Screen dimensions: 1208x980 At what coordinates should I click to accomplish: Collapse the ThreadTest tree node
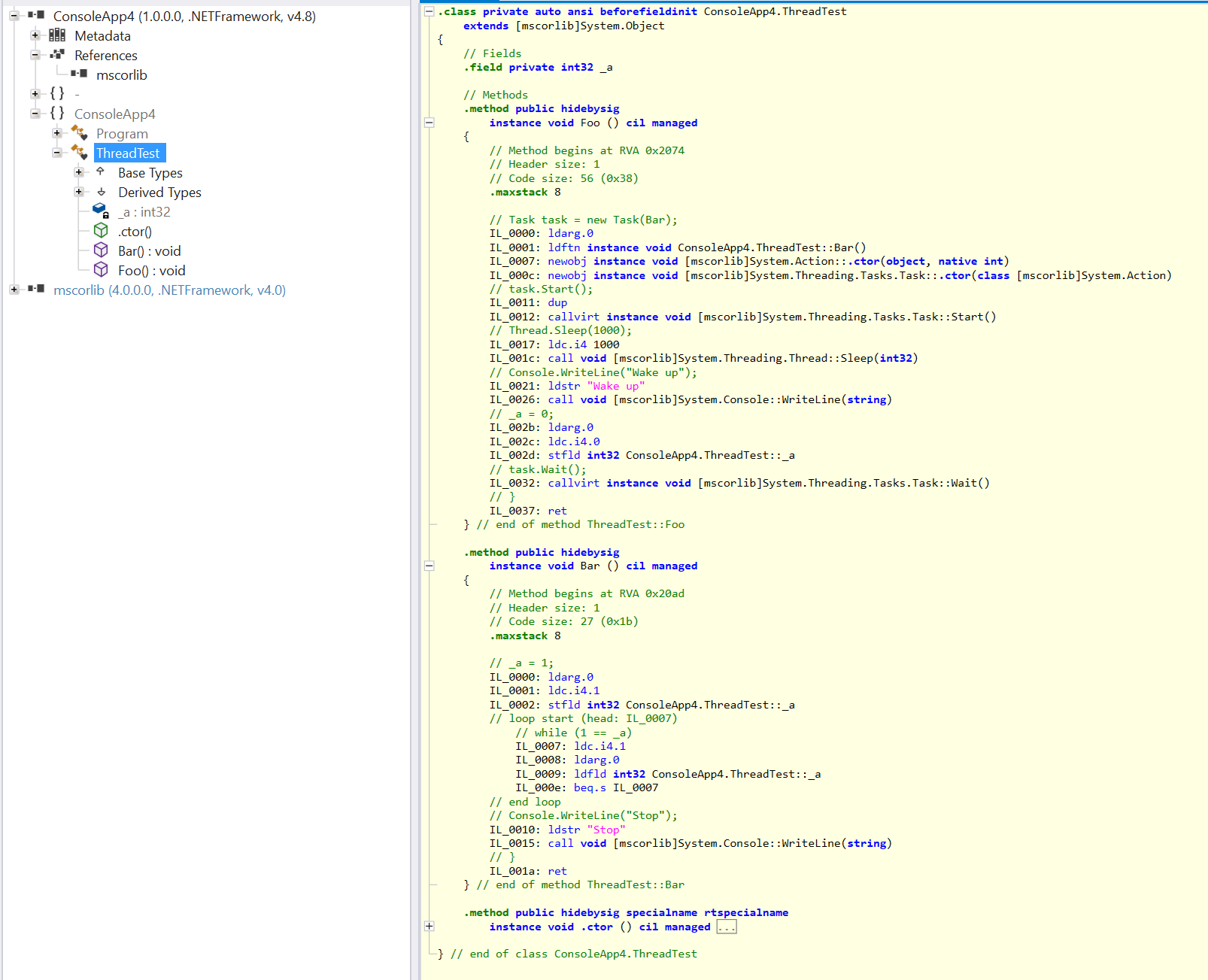click(x=57, y=153)
